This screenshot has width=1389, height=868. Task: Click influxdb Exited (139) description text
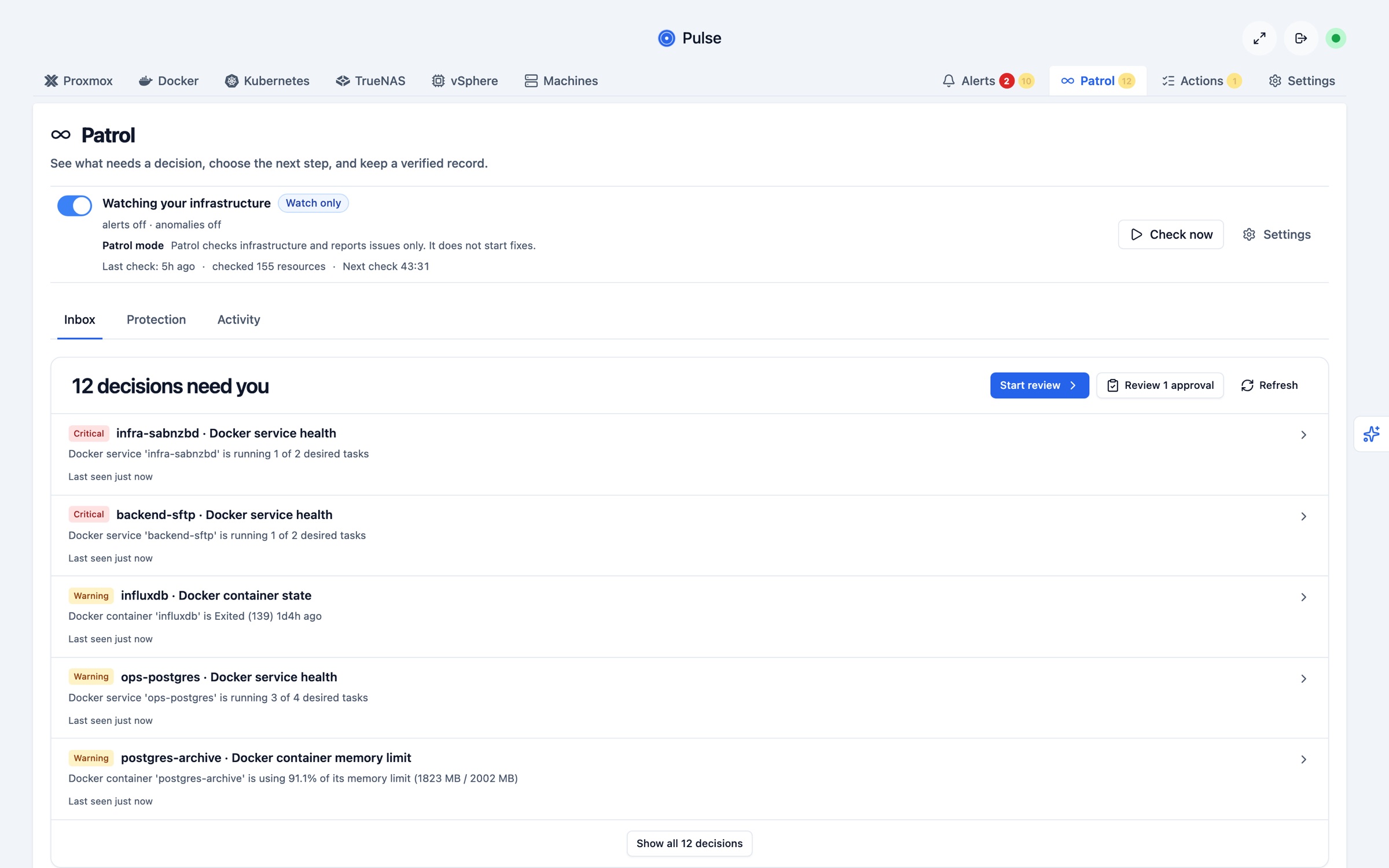tap(195, 616)
